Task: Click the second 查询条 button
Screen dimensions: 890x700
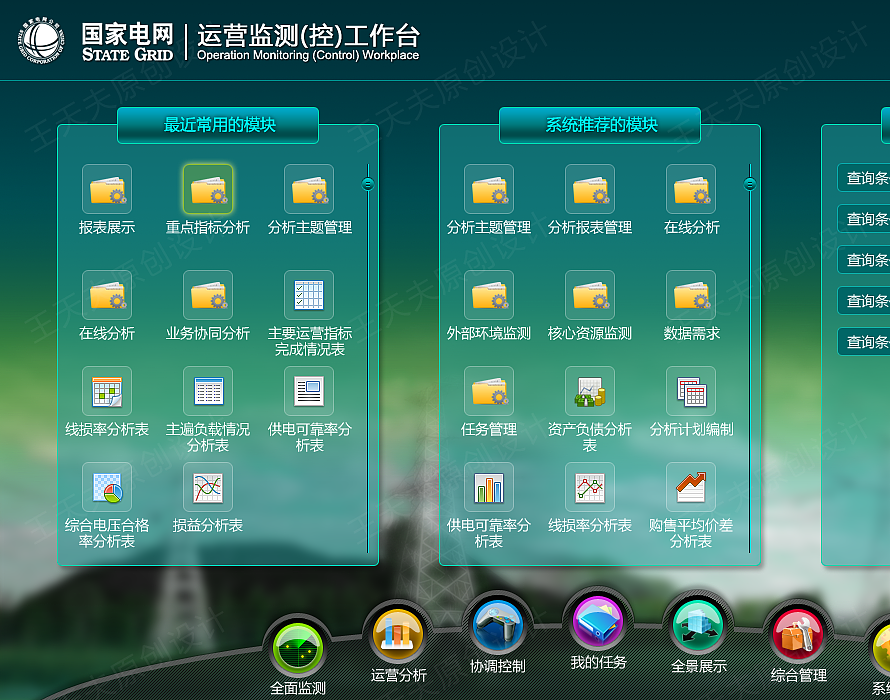Action: 864,219
